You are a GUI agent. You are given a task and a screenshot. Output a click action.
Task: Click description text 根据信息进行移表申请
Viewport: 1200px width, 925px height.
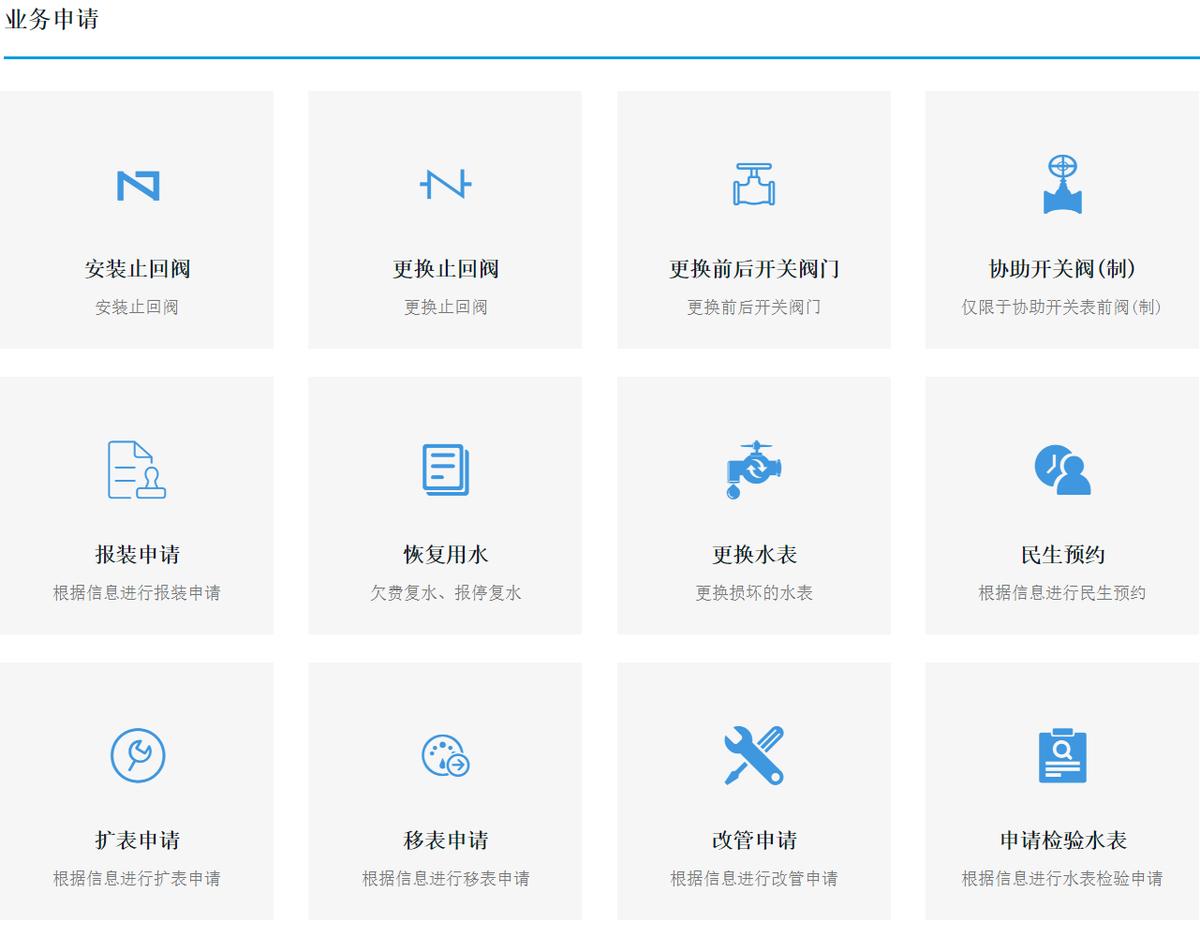445,879
